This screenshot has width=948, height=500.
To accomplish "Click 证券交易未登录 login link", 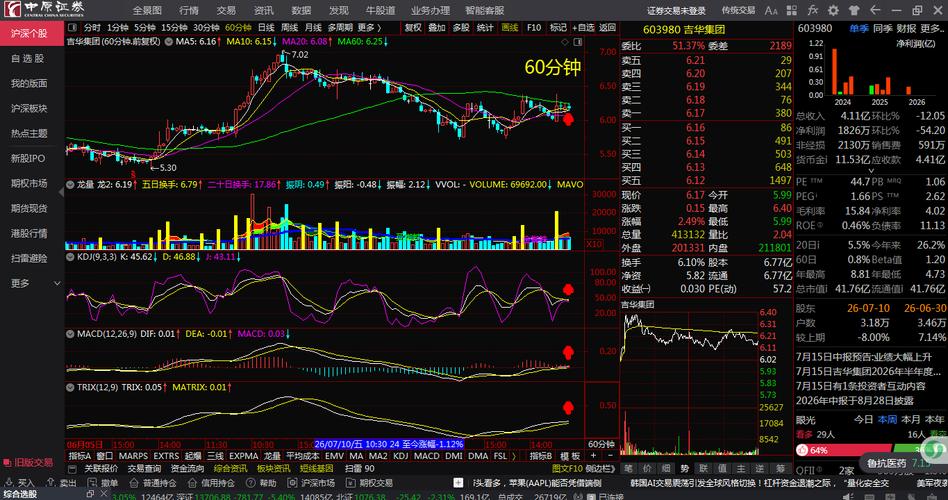I will (677, 10).
